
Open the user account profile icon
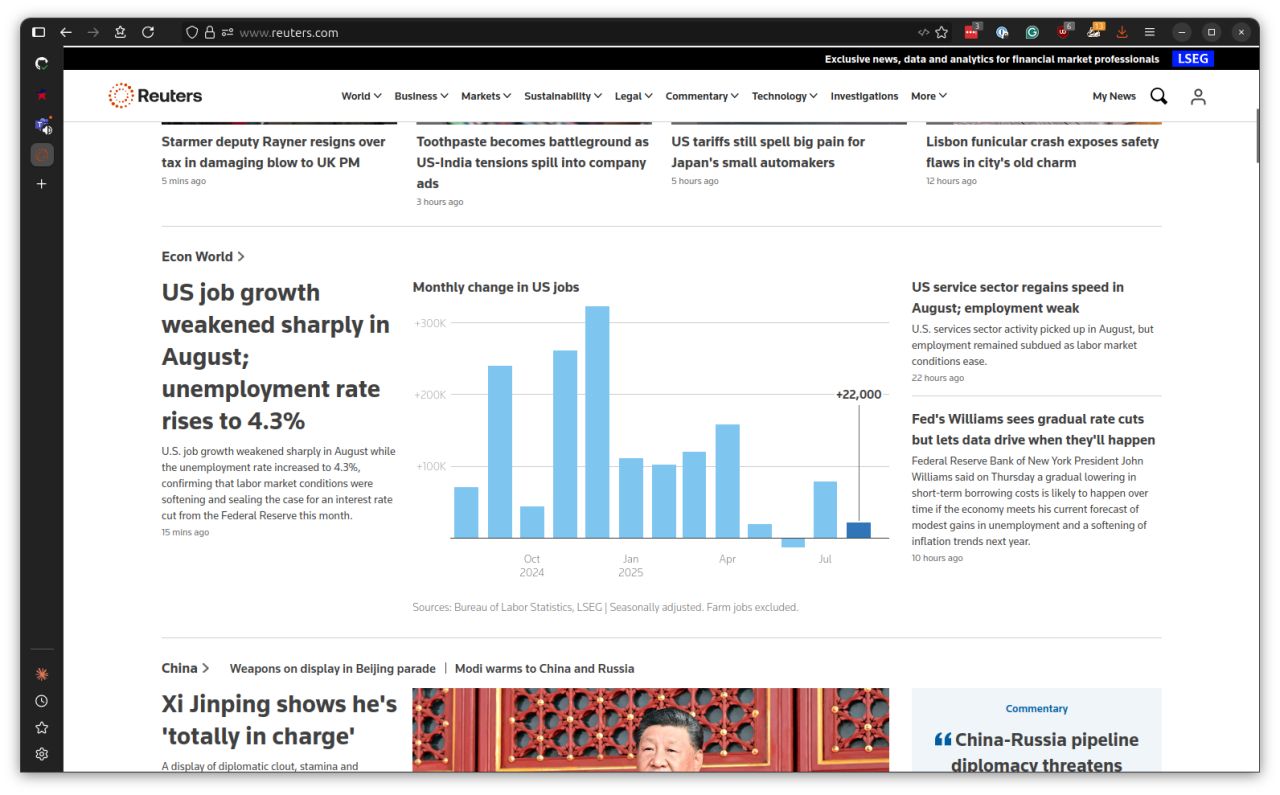point(1198,96)
